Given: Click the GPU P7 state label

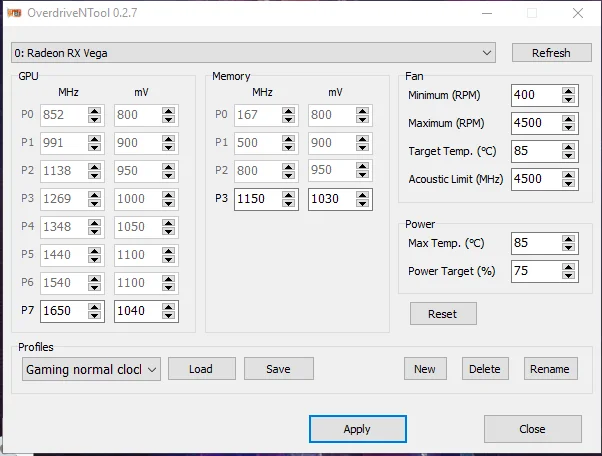Looking at the screenshot, I should (x=28, y=310).
